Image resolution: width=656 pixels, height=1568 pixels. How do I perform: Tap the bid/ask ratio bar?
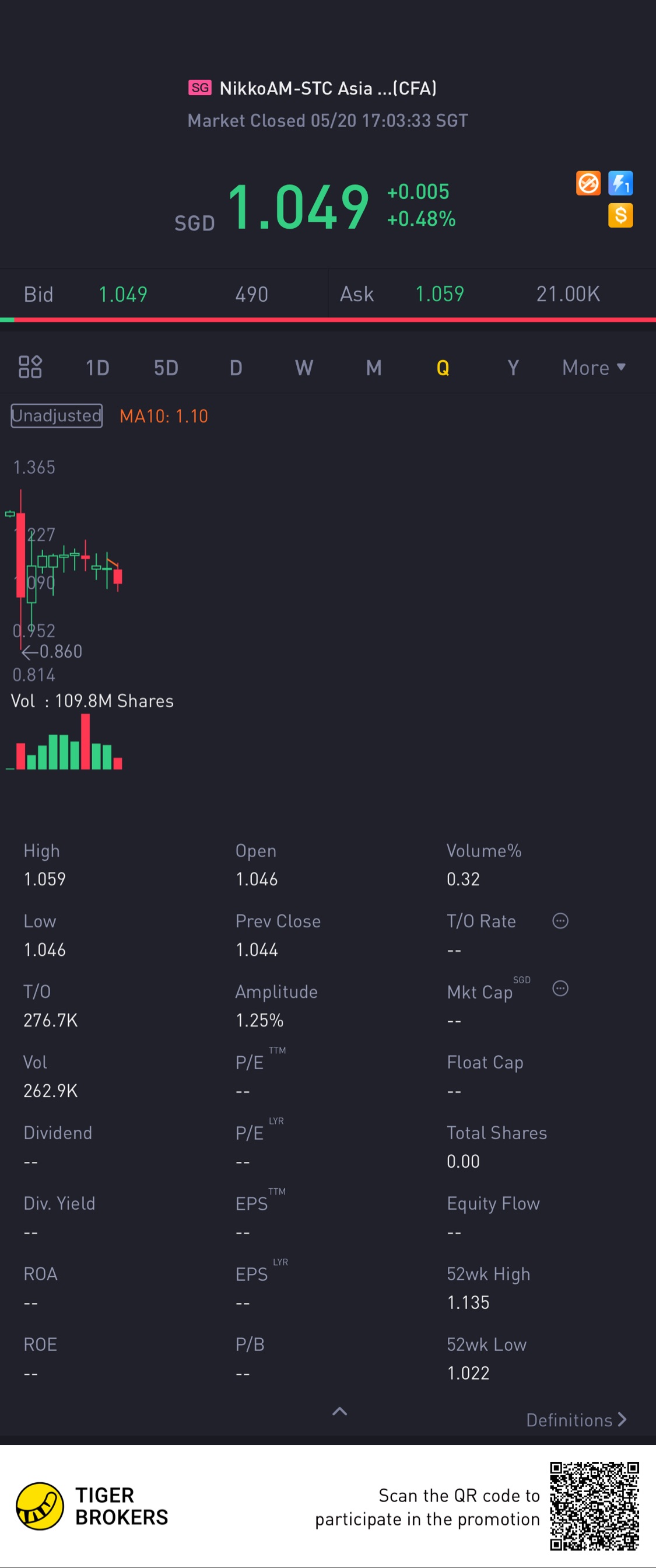(328, 320)
